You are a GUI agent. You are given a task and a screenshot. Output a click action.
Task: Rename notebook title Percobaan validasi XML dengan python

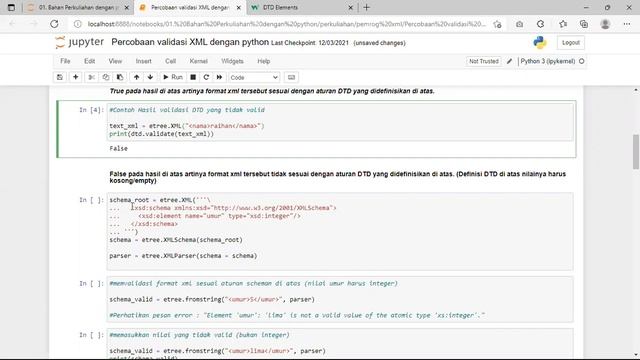(190, 42)
